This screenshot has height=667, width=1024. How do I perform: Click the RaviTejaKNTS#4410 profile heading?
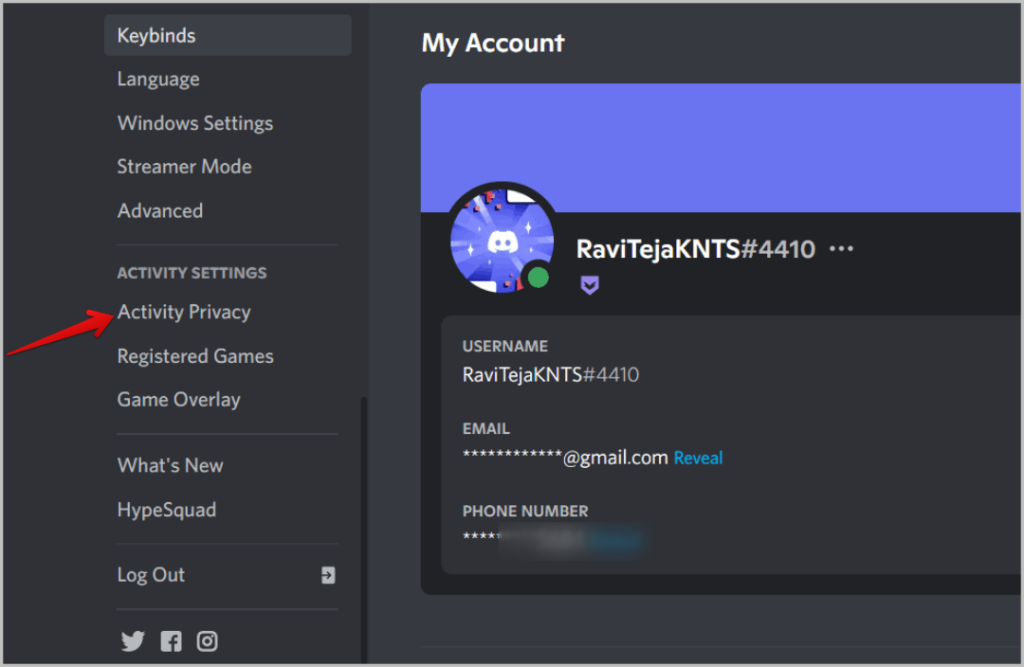pos(696,249)
